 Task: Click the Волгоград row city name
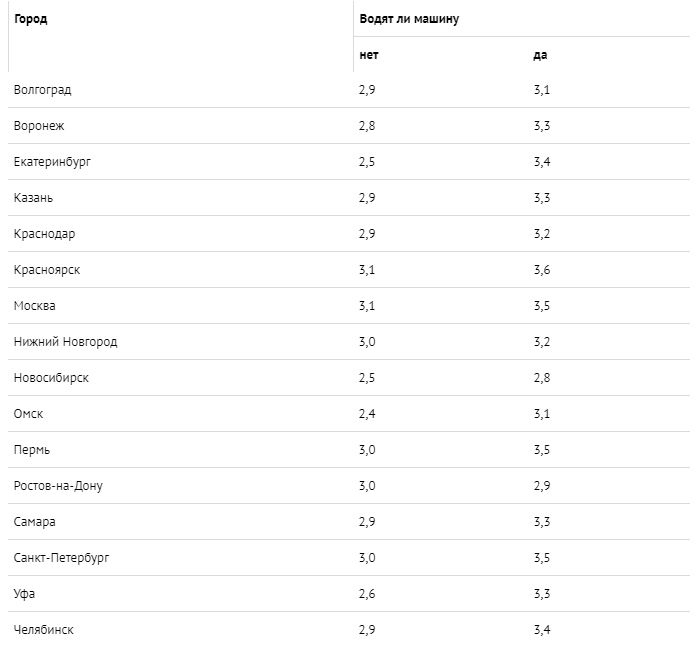click(x=42, y=90)
